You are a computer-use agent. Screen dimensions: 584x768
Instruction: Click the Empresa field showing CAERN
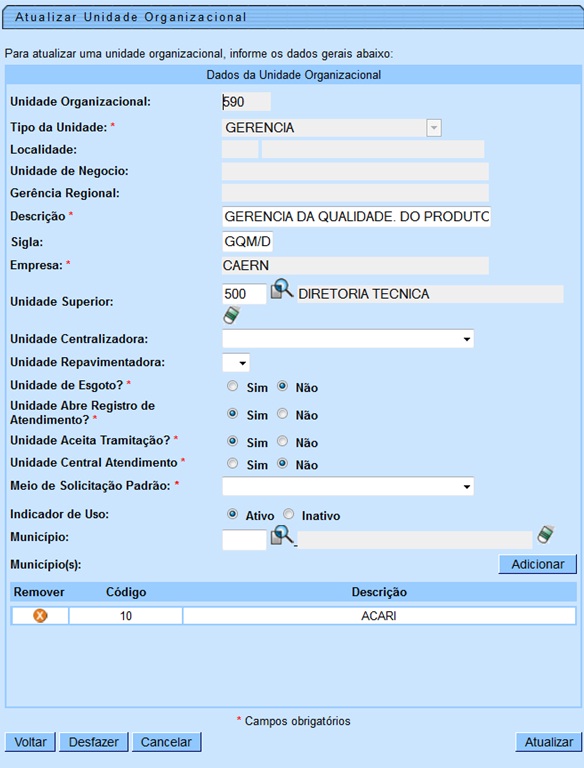click(x=355, y=265)
